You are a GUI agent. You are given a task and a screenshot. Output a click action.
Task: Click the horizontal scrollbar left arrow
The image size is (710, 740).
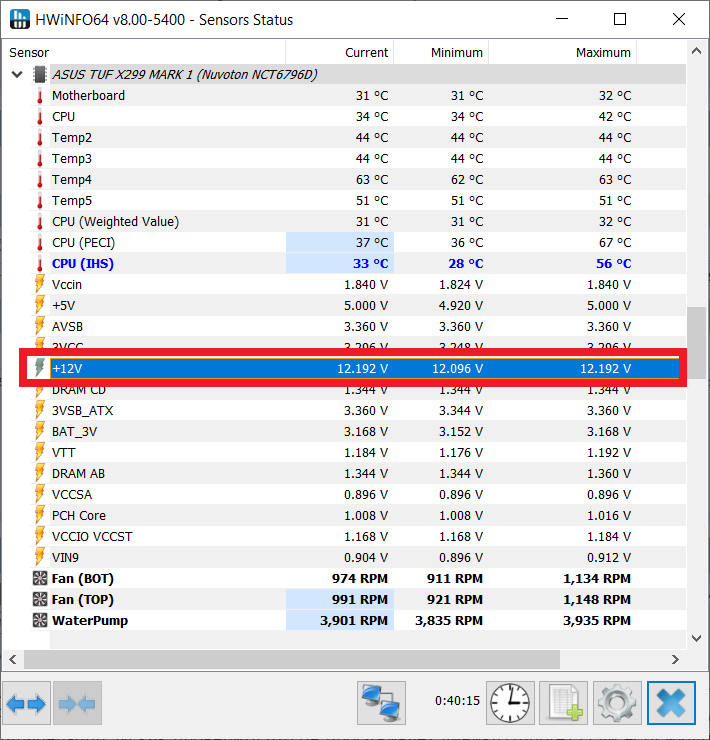[x=13, y=659]
